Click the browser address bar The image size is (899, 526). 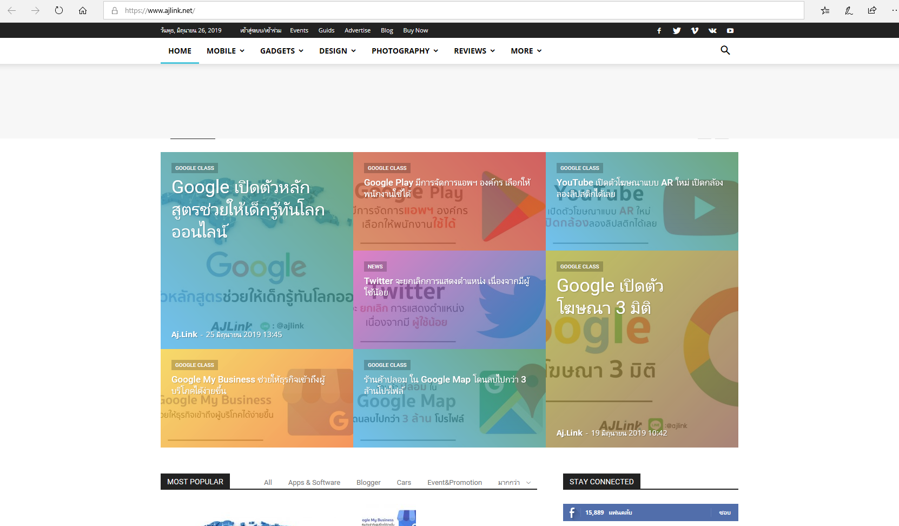point(450,11)
